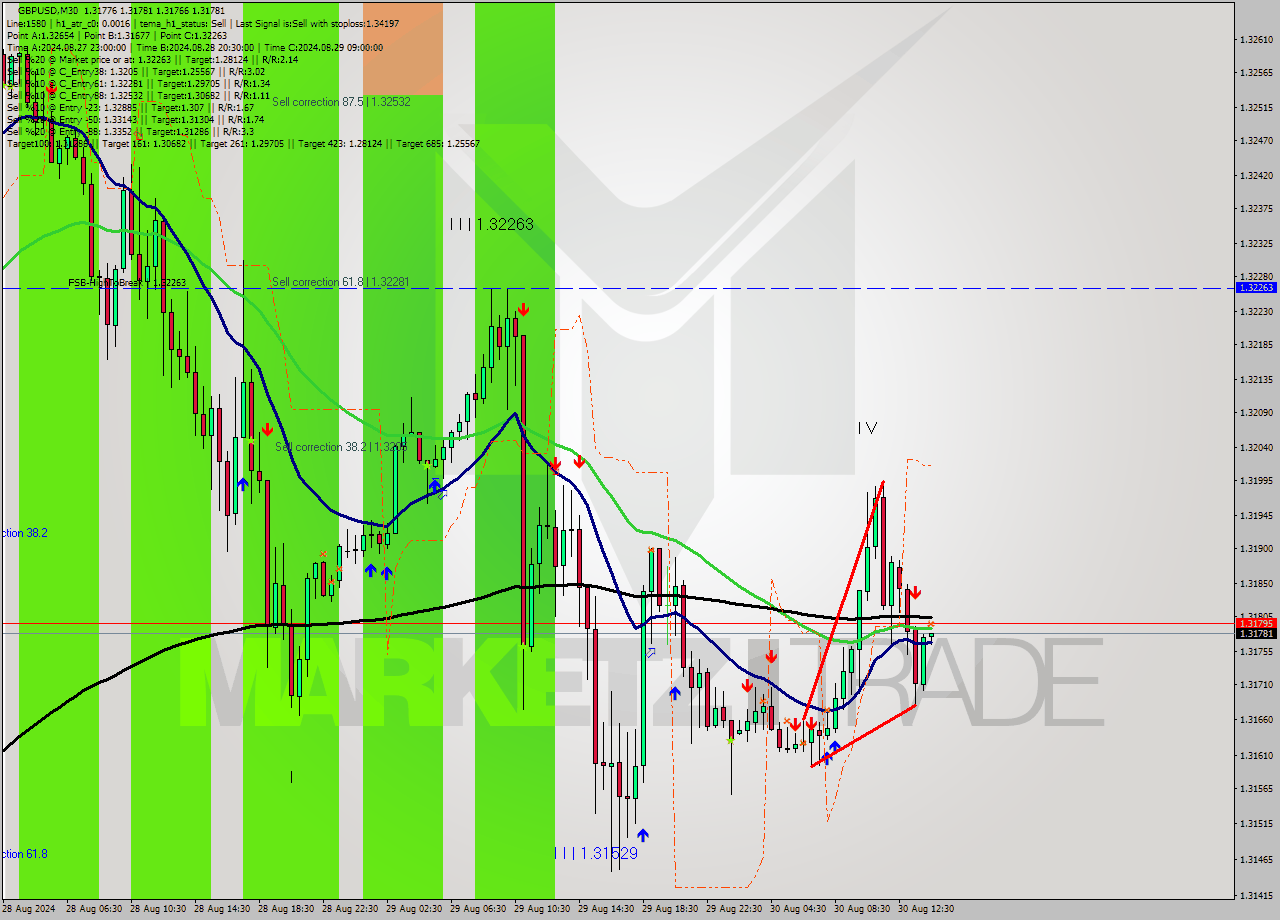Click the Point A:1.32654 info text
The height and width of the screenshot is (920, 1280).
pos(41,35)
